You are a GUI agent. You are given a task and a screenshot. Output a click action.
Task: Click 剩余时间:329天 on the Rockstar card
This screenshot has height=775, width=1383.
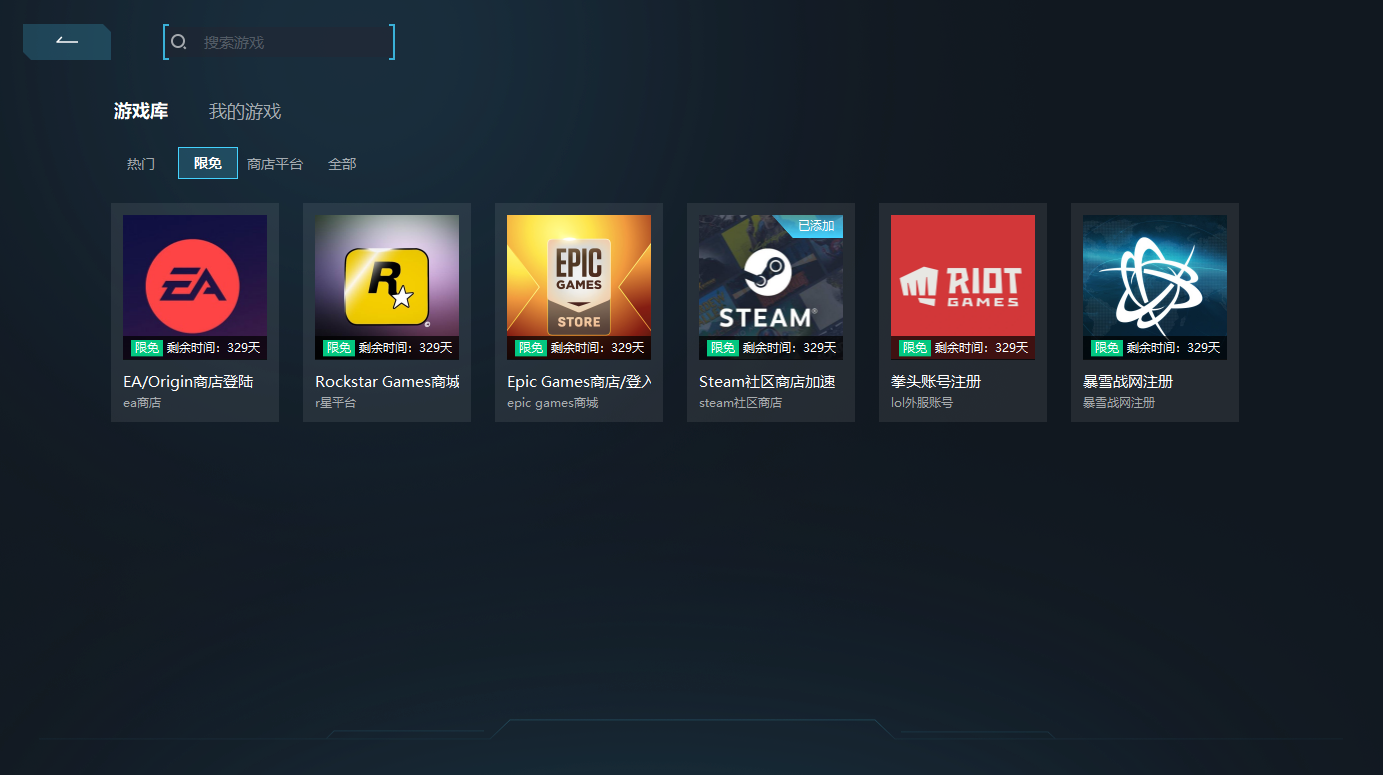(x=406, y=348)
